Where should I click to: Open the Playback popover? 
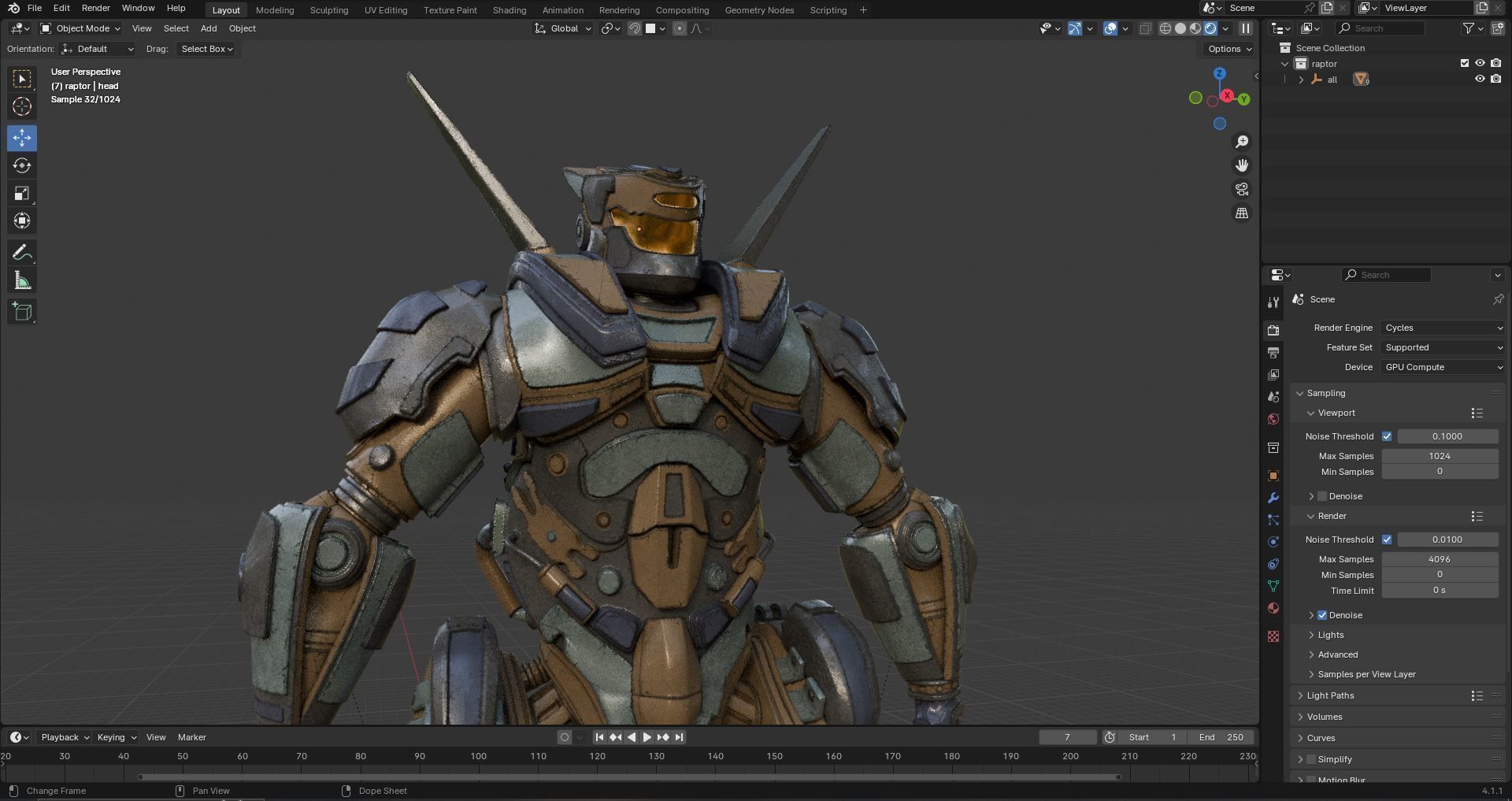point(65,737)
